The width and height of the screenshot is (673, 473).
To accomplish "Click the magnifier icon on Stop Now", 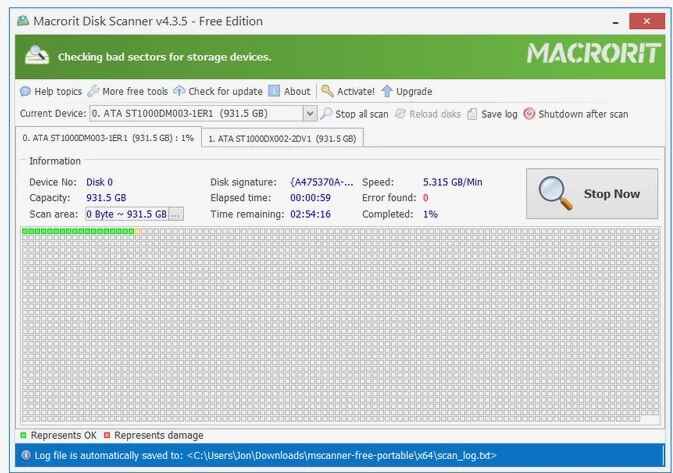I will (x=556, y=194).
